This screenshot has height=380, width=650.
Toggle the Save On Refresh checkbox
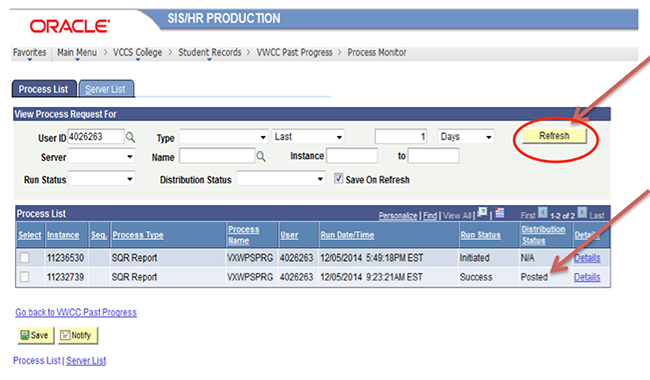coord(339,179)
